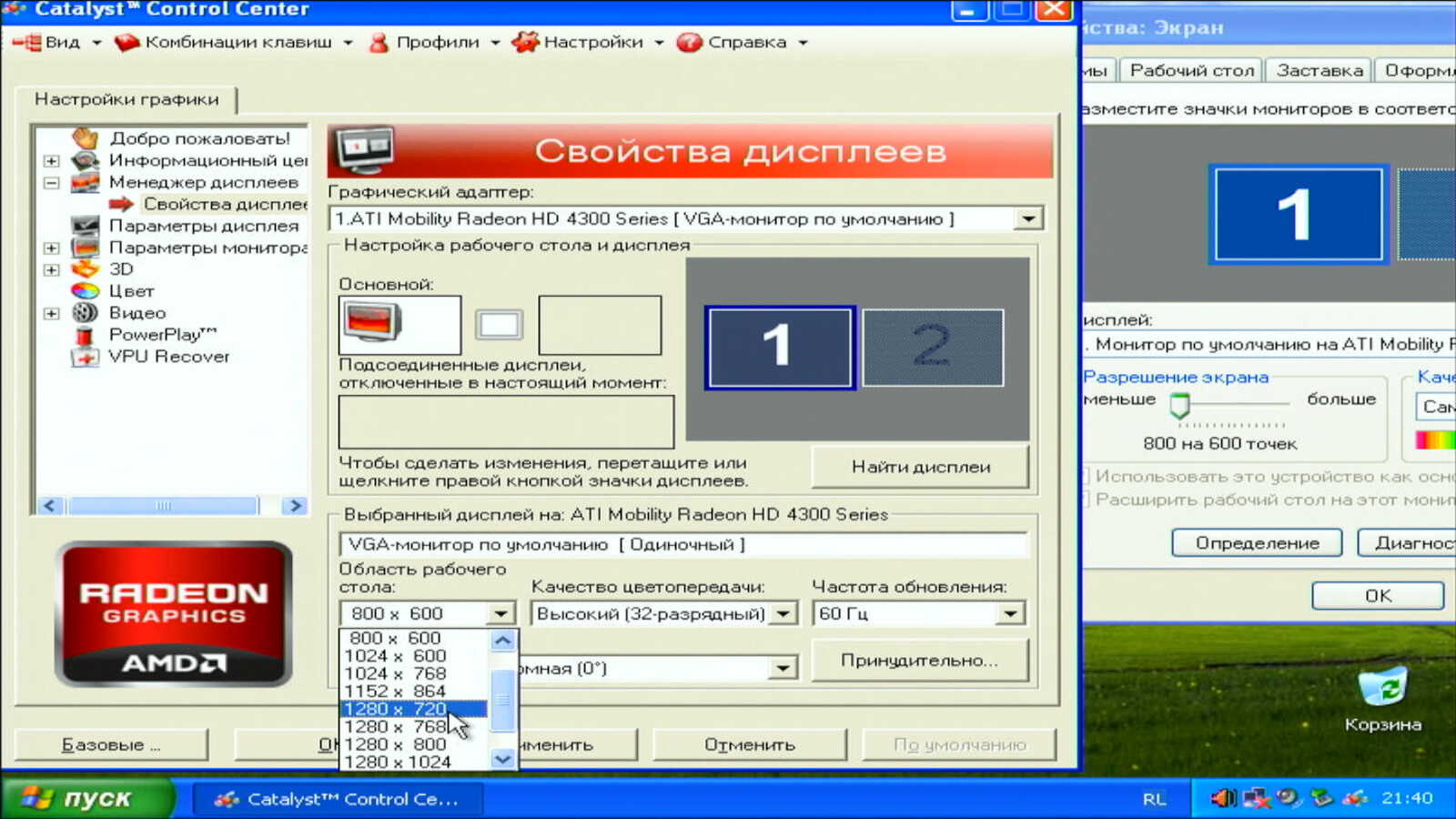Click the right arrow of the tree scrollbar

[295, 506]
